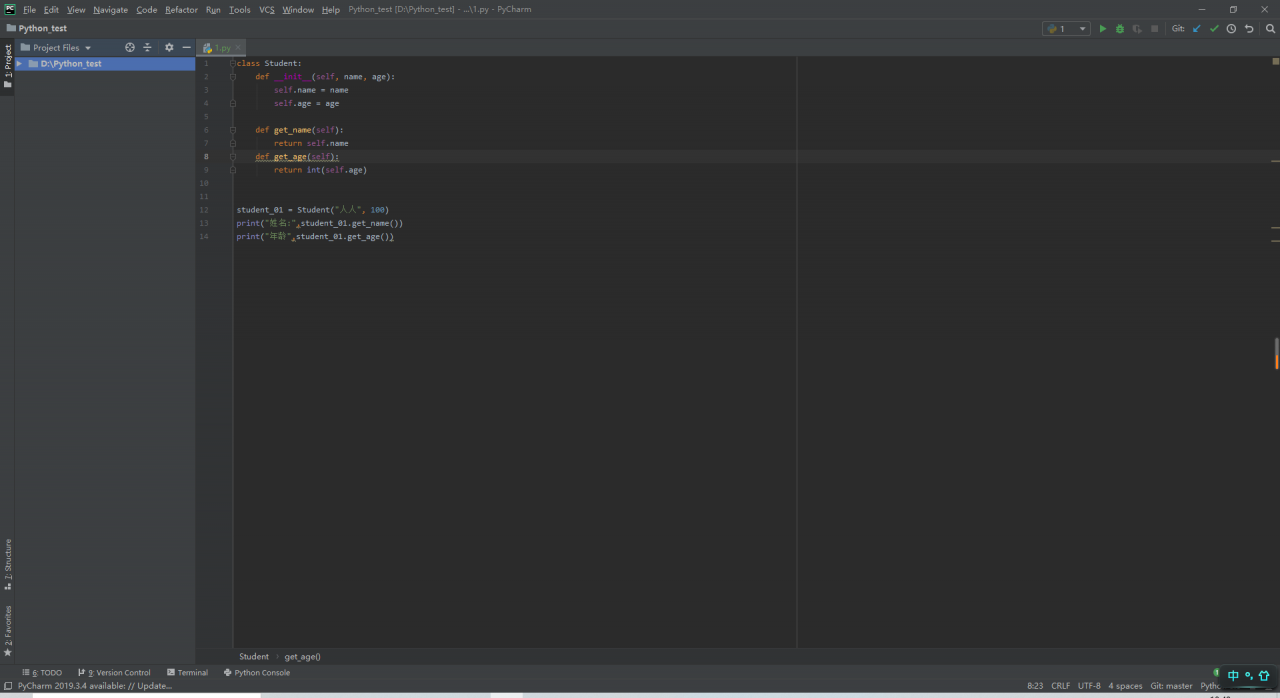
Task: Run the current configuration with green play button
Action: [1103, 29]
